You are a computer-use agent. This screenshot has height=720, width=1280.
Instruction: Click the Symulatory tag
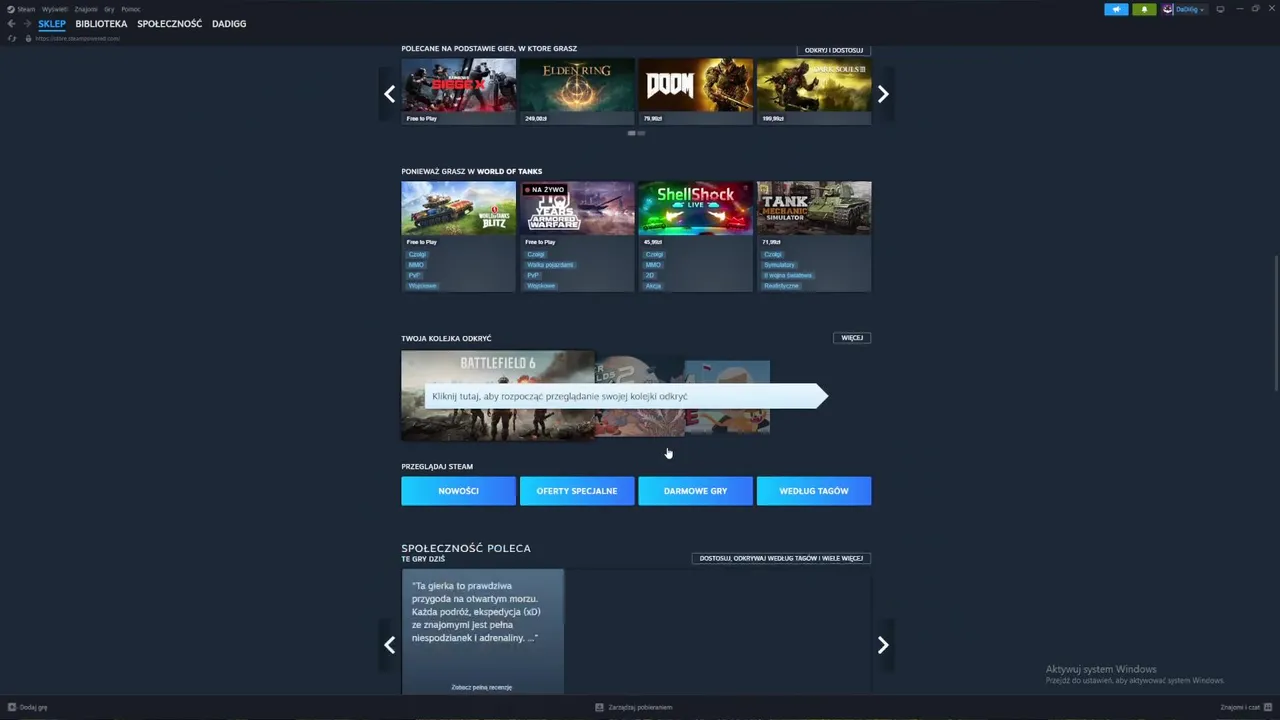[780, 265]
